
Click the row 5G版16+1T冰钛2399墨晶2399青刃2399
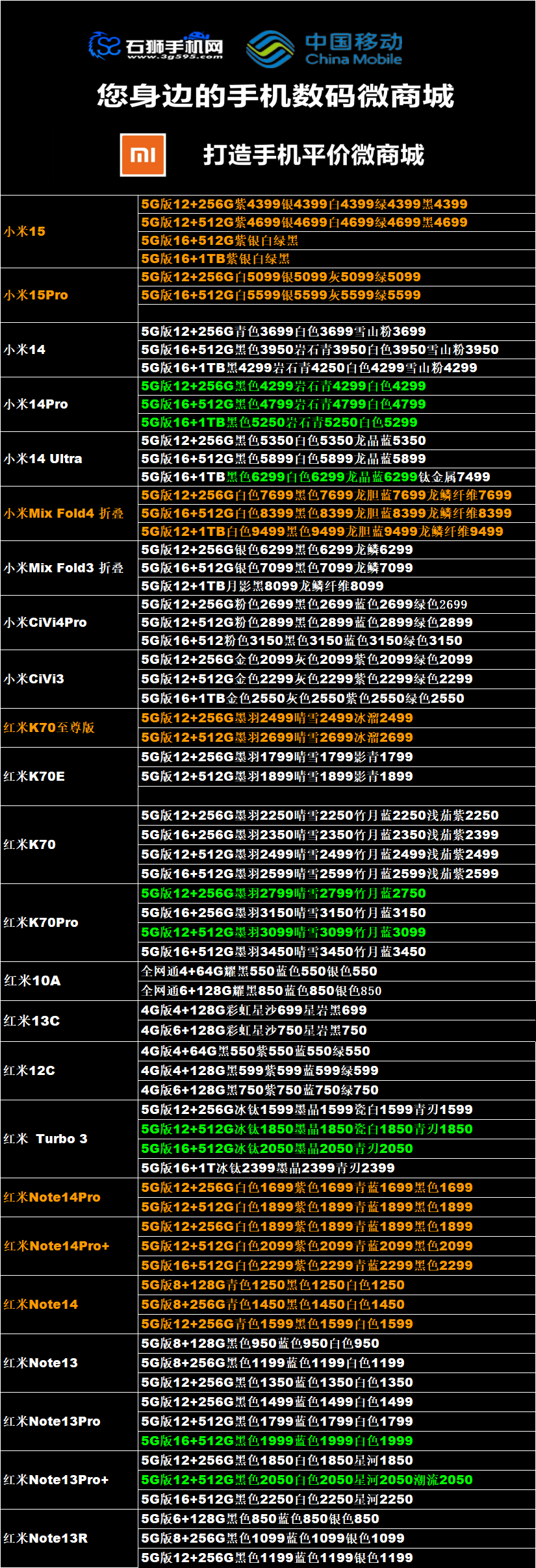(337, 1168)
